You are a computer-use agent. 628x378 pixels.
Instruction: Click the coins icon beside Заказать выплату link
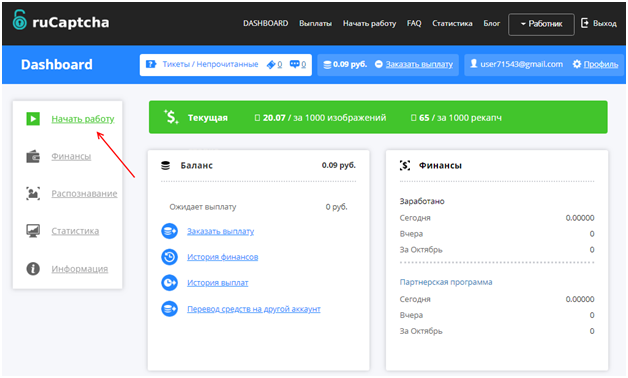point(169,231)
